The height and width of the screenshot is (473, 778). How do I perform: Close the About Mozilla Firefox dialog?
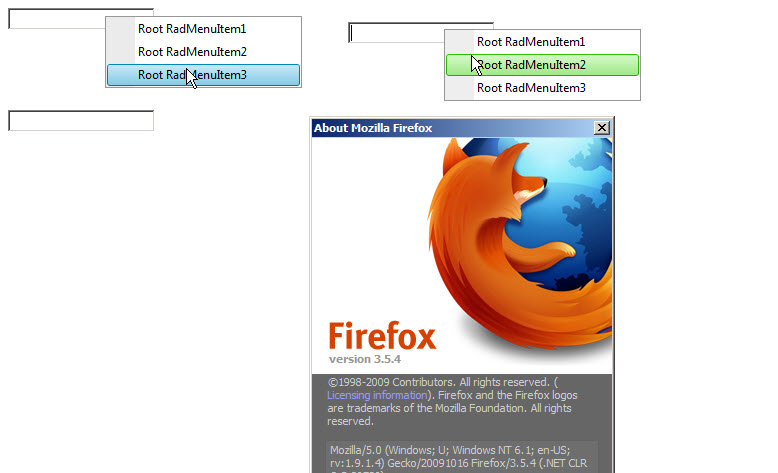tap(601, 128)
